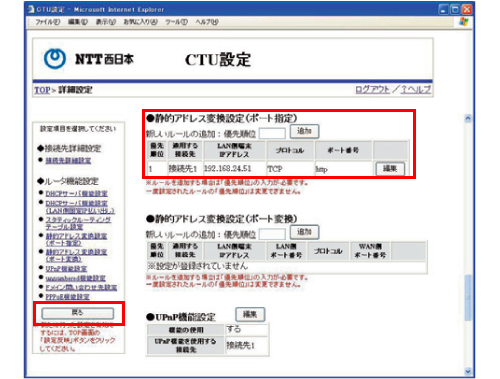
Task: Click 編集 button beside UPnP機能設定
Action: [x=250, y=314]
